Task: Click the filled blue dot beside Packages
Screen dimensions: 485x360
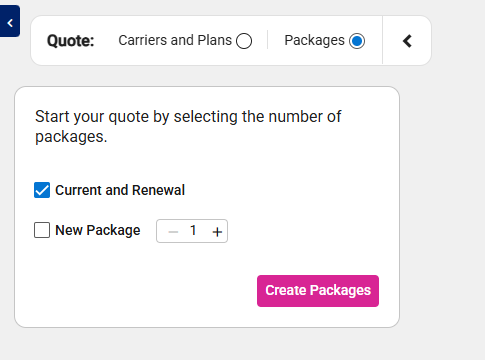Action: click(357, 41)
